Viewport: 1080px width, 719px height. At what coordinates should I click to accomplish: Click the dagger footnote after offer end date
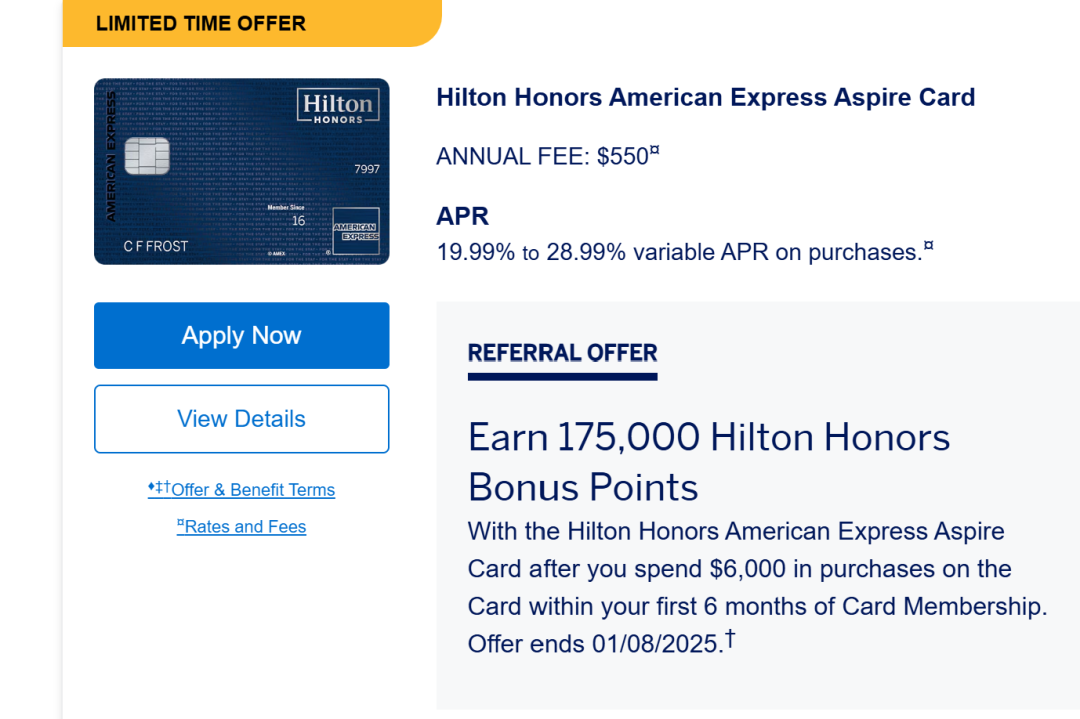tap(729, 638)
